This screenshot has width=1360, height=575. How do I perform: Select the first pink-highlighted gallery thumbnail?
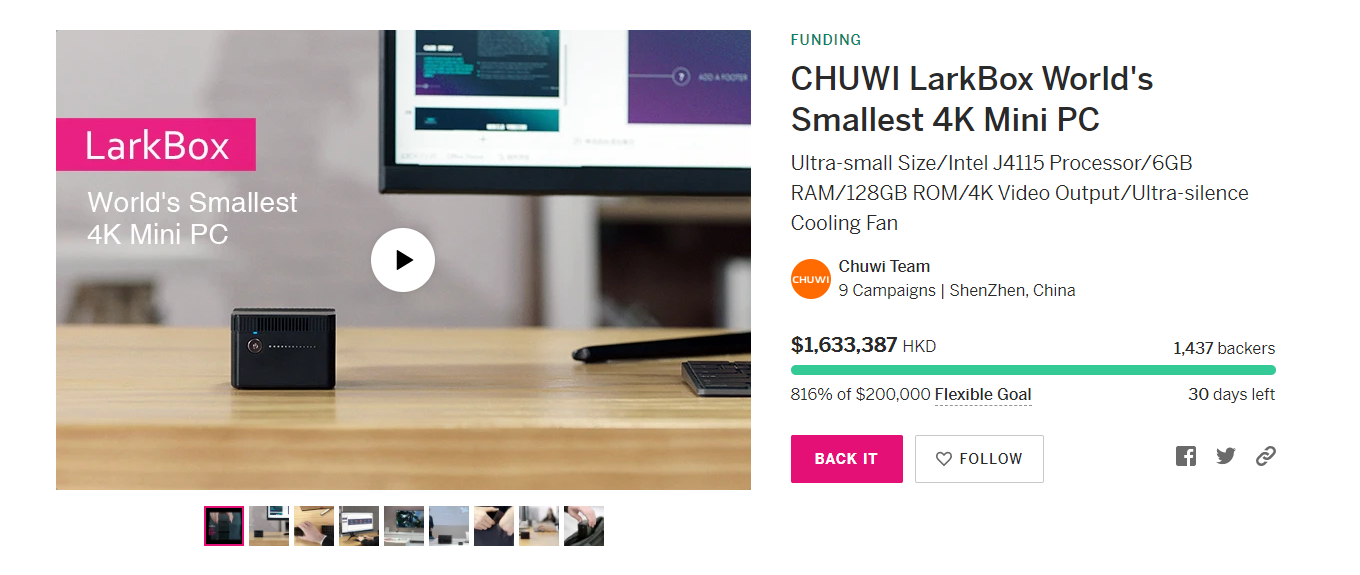[x=224, y=526]
